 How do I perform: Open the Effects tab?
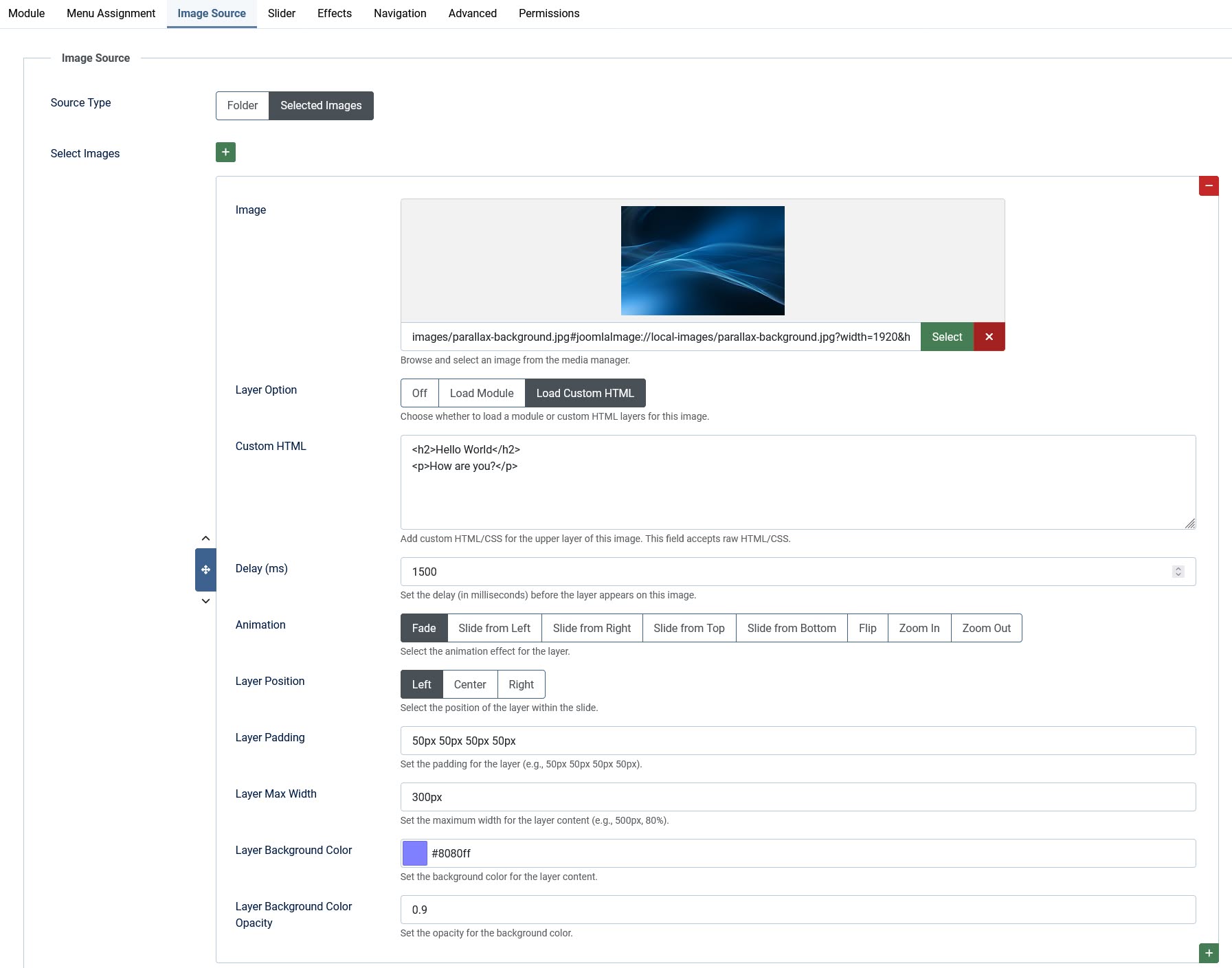tap(334, 13)
